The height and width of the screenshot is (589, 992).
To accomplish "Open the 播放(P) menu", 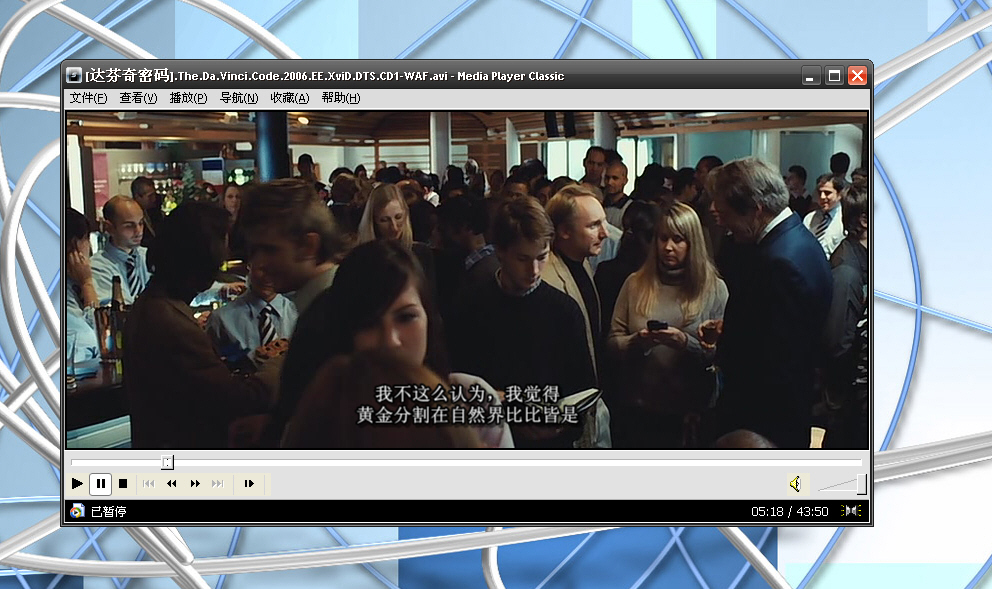I will [189, 98].
